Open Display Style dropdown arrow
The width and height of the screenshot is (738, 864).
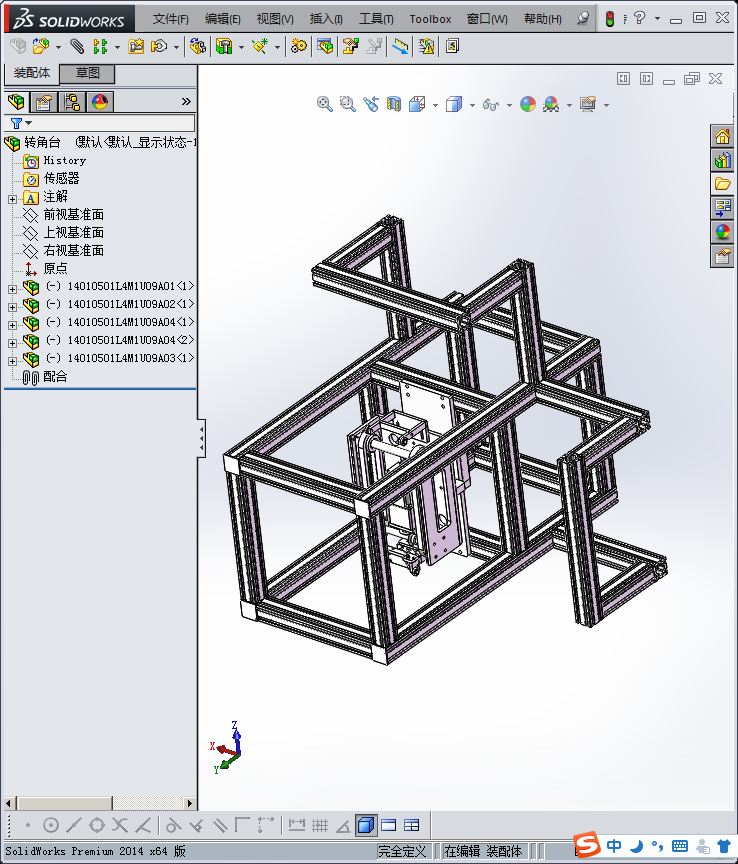pos(472,105)
